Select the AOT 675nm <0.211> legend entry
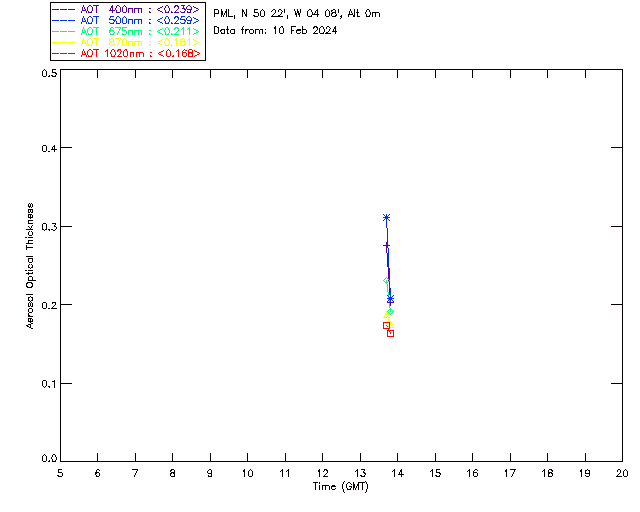 click(x=126, y=31)
